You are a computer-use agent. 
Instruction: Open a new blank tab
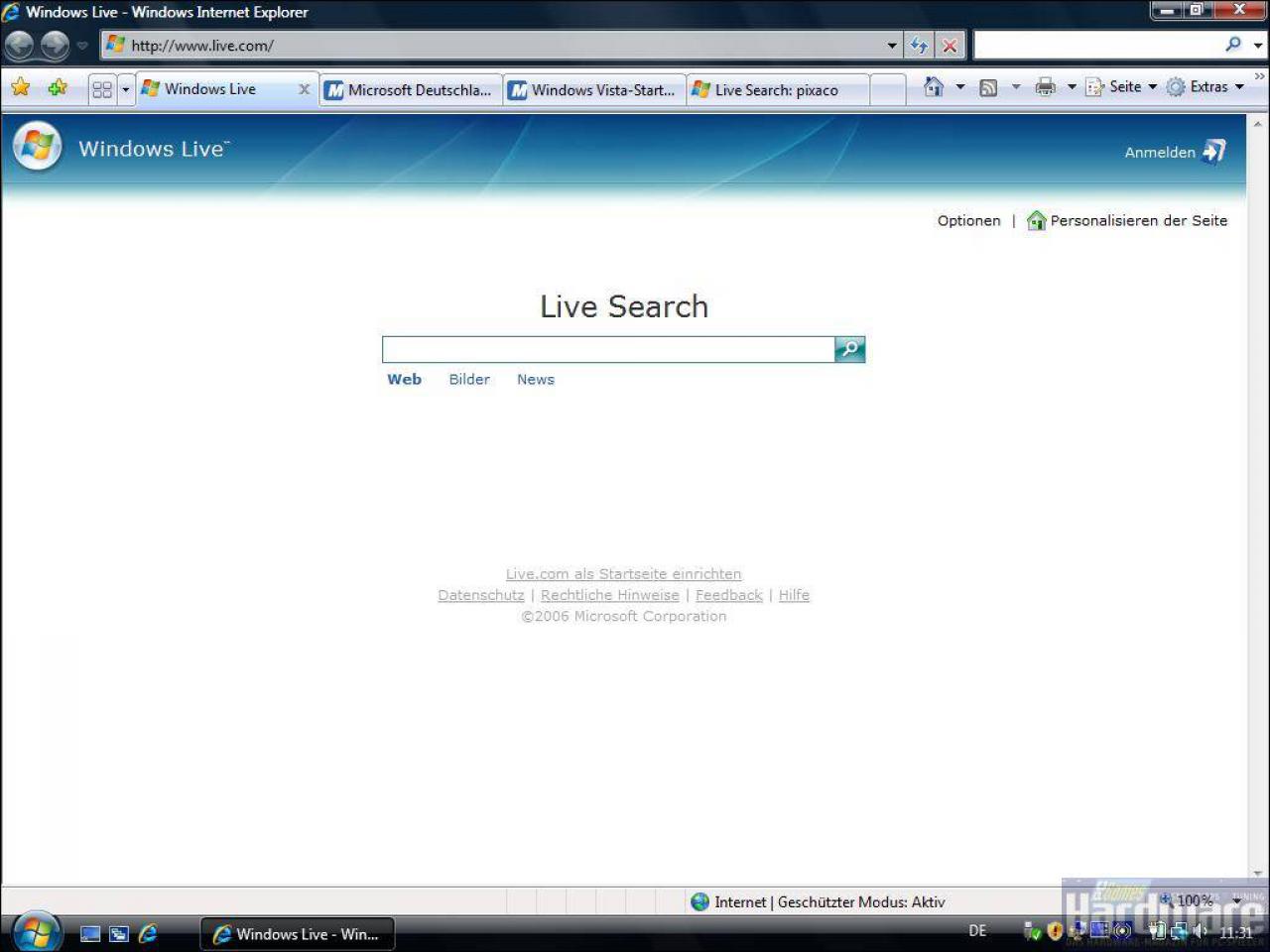click(888, 89)
